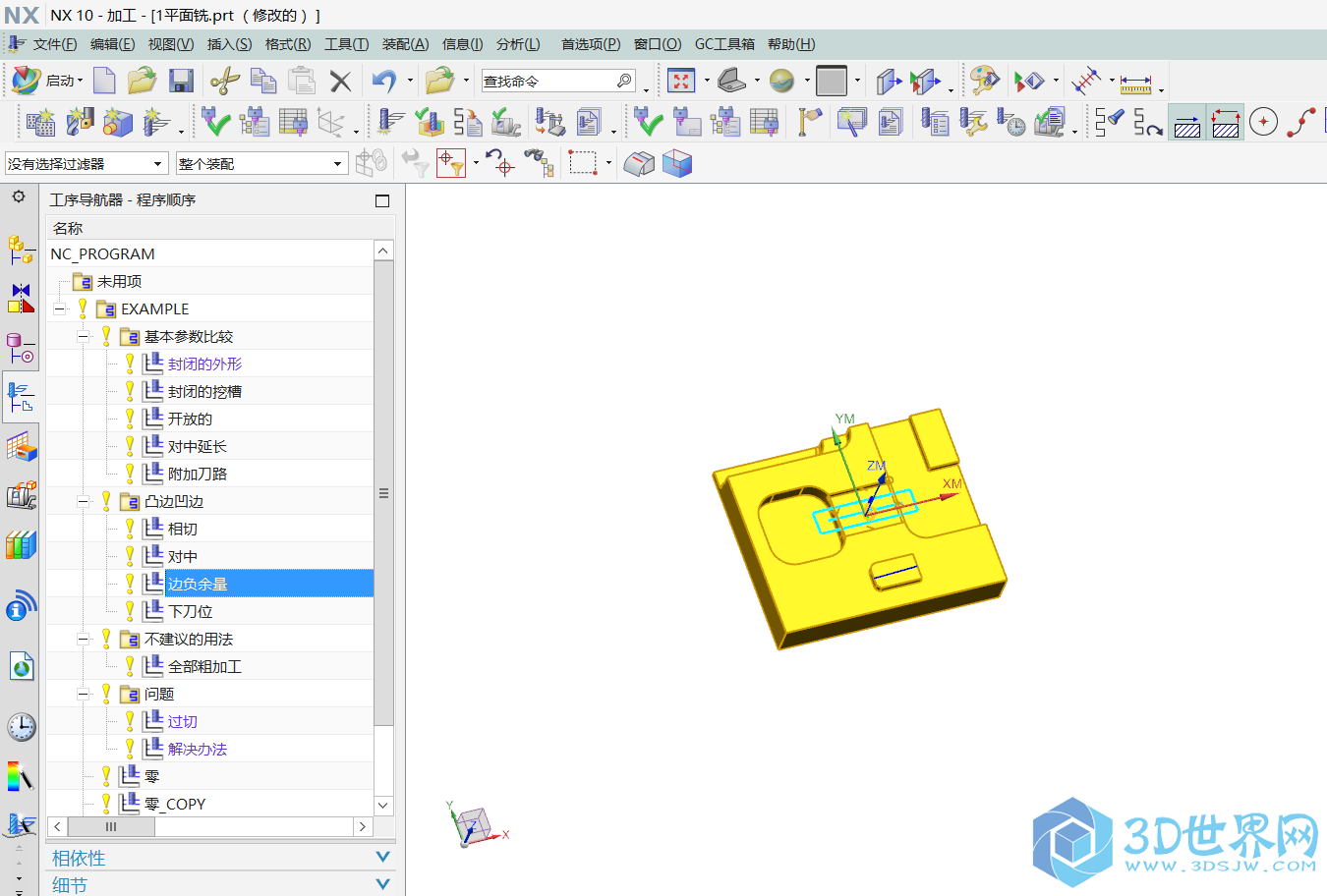Screen dimensions: 1327x896
Task: Open the reuse library books sidebar icon
Action: [21, 544]
